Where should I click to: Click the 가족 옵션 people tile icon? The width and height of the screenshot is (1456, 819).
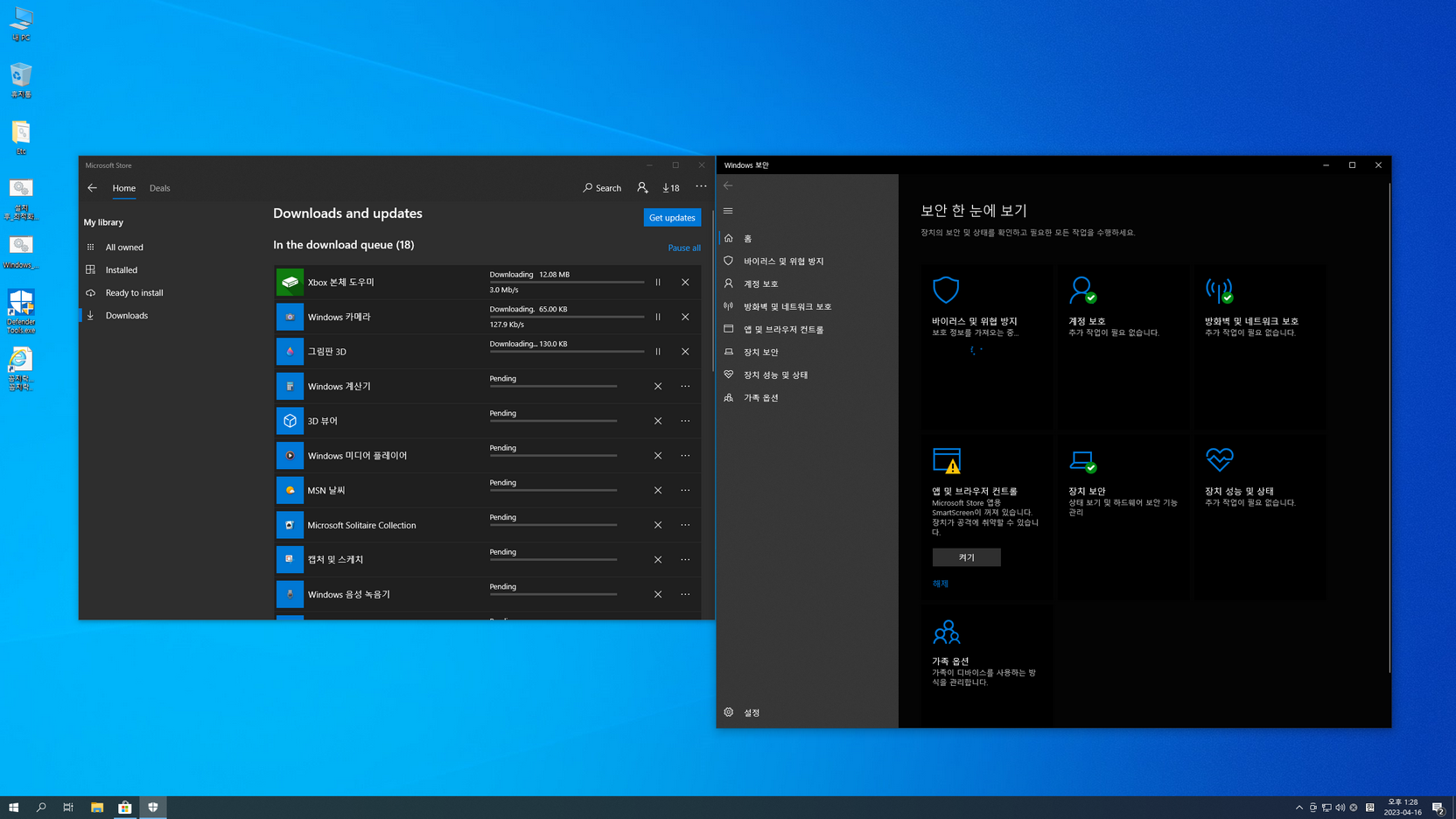[x=946, y=632]
